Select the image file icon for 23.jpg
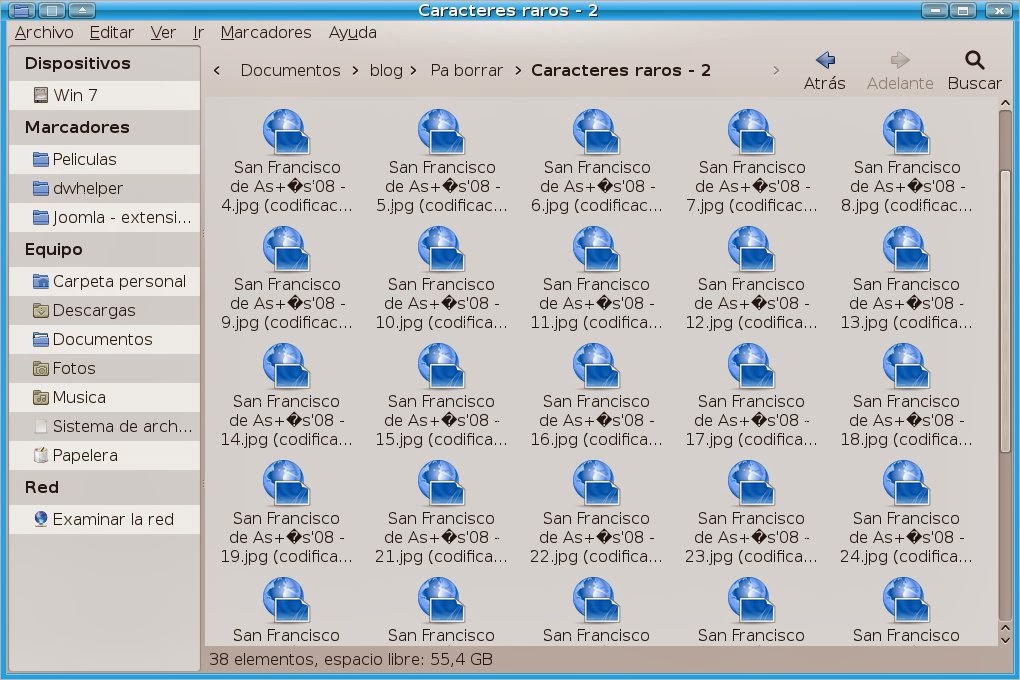Screen dimensions: 1020x680 [751, 483]
